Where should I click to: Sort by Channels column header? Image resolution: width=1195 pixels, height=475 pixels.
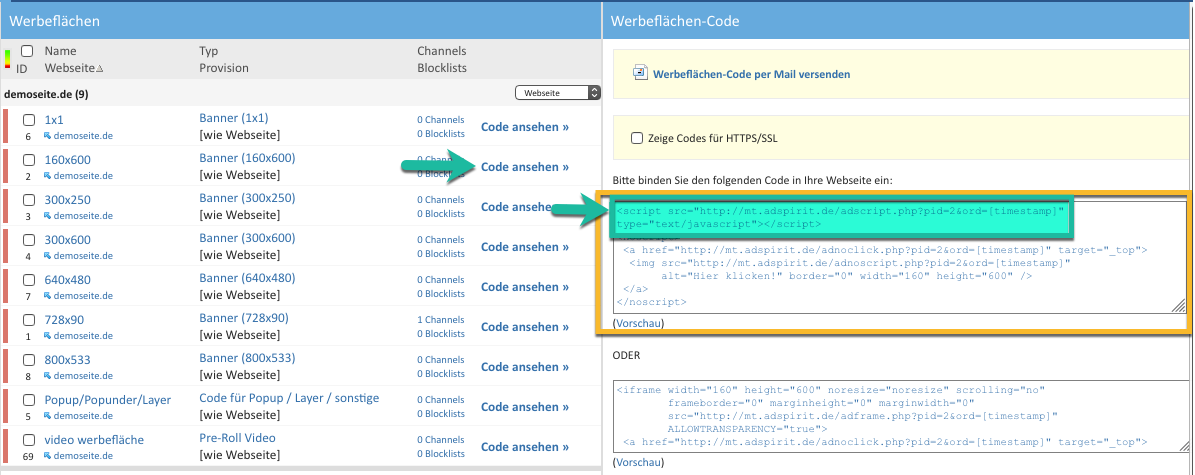(442, 51)
